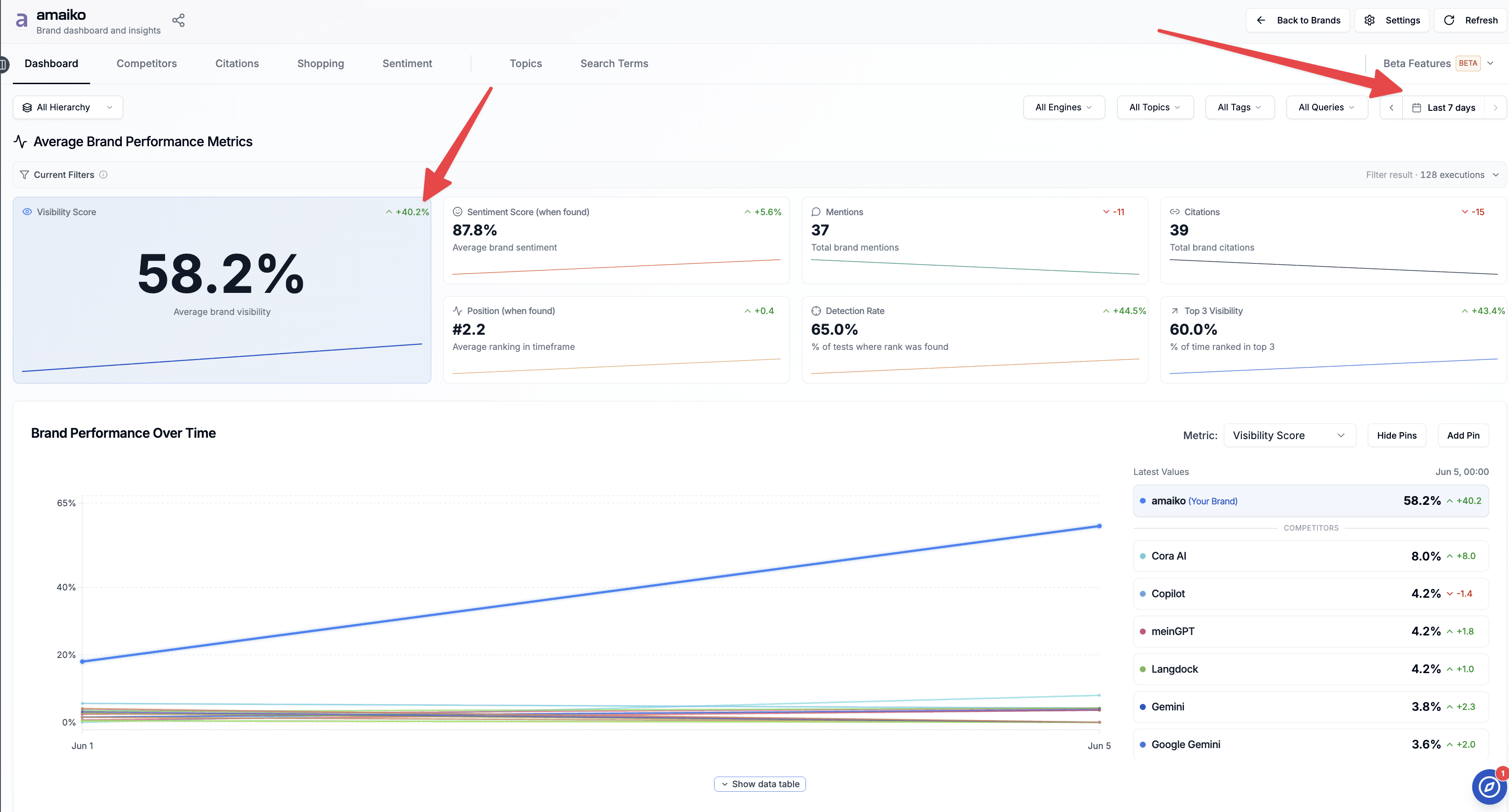The image size is (1509, 812).
Task: Select the Mentions card value 37
Action: 819,230
